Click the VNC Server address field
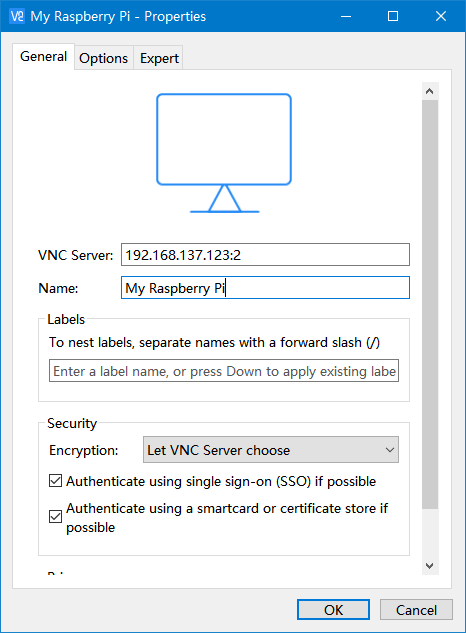 (x=265, y=255)
